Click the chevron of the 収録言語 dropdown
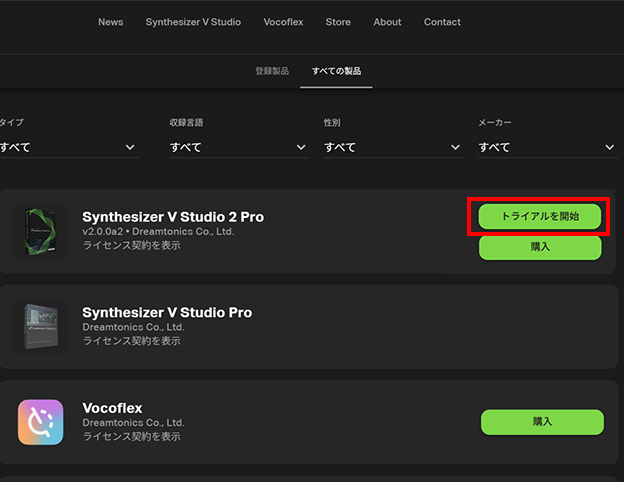The height and width of the screenshot is (482, 624). pos(301,148)
